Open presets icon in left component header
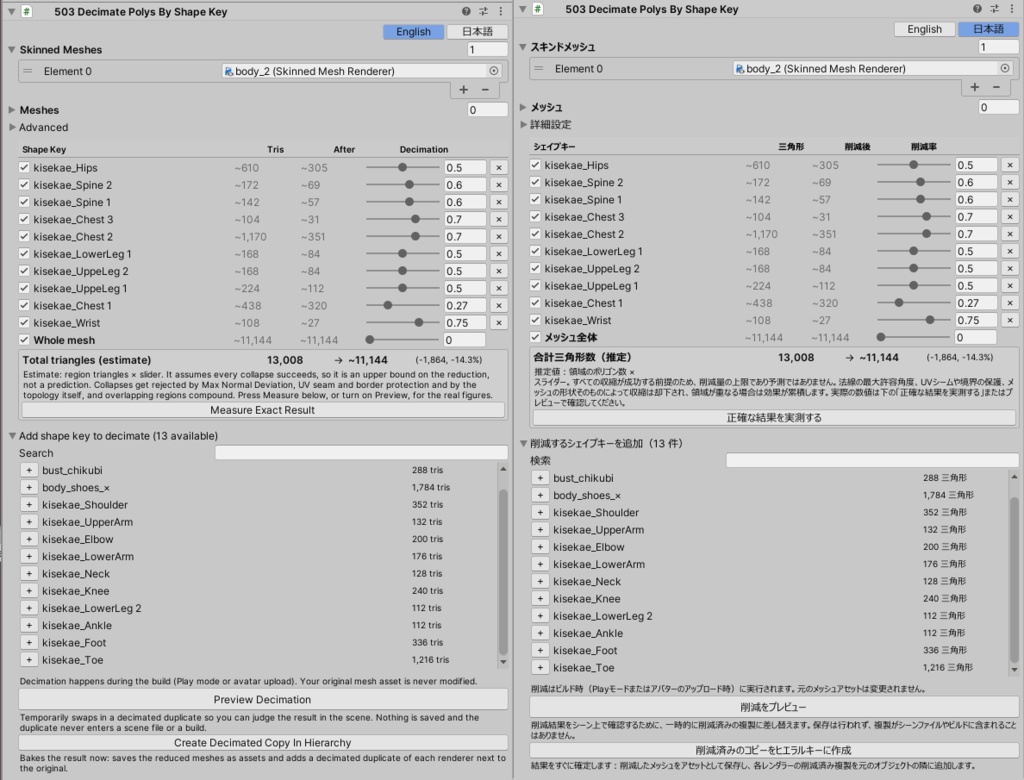 click(483, 11)
